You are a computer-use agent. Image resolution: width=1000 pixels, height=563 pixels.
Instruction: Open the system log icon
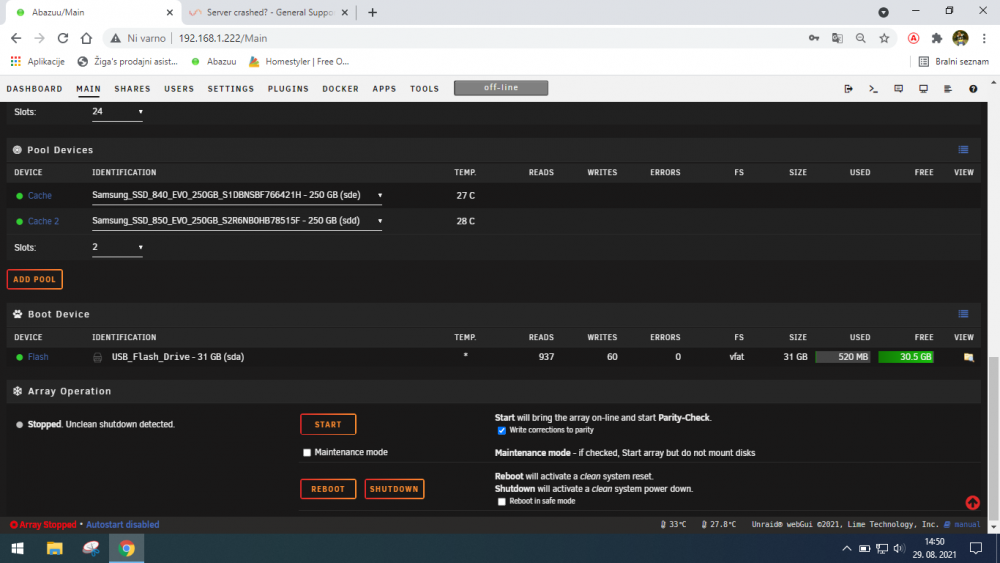tap(948, 89)
